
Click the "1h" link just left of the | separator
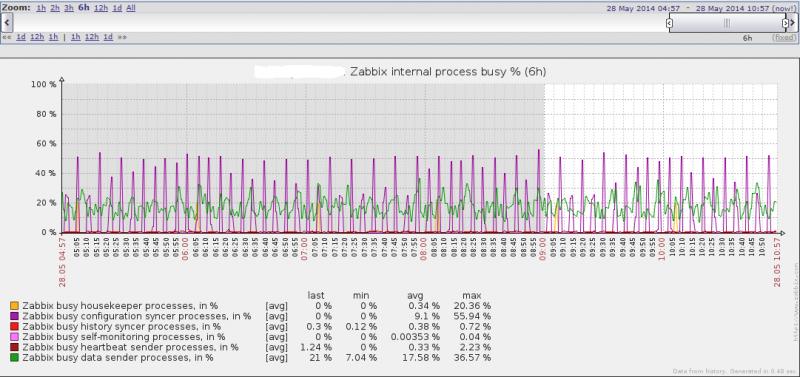54,37
